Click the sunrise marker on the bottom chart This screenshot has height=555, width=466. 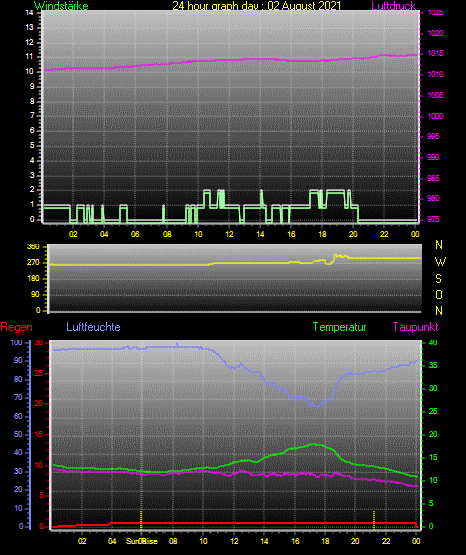pyautogui.click(x=141, y=520)
